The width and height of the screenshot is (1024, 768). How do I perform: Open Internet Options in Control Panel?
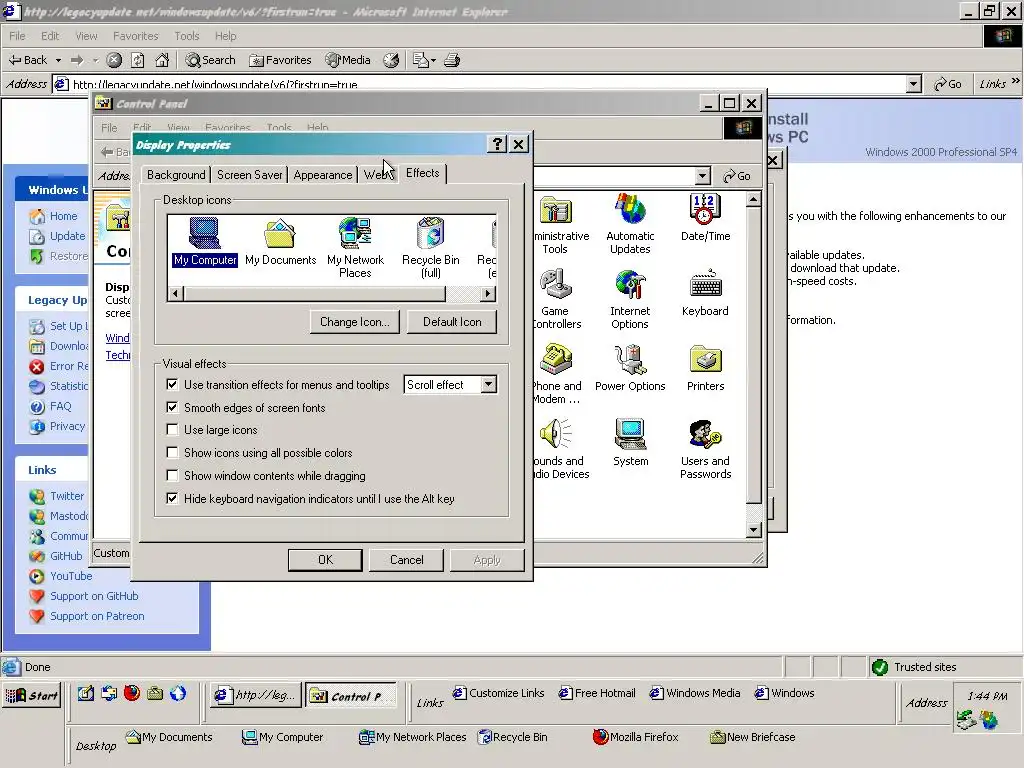point(630,299)
